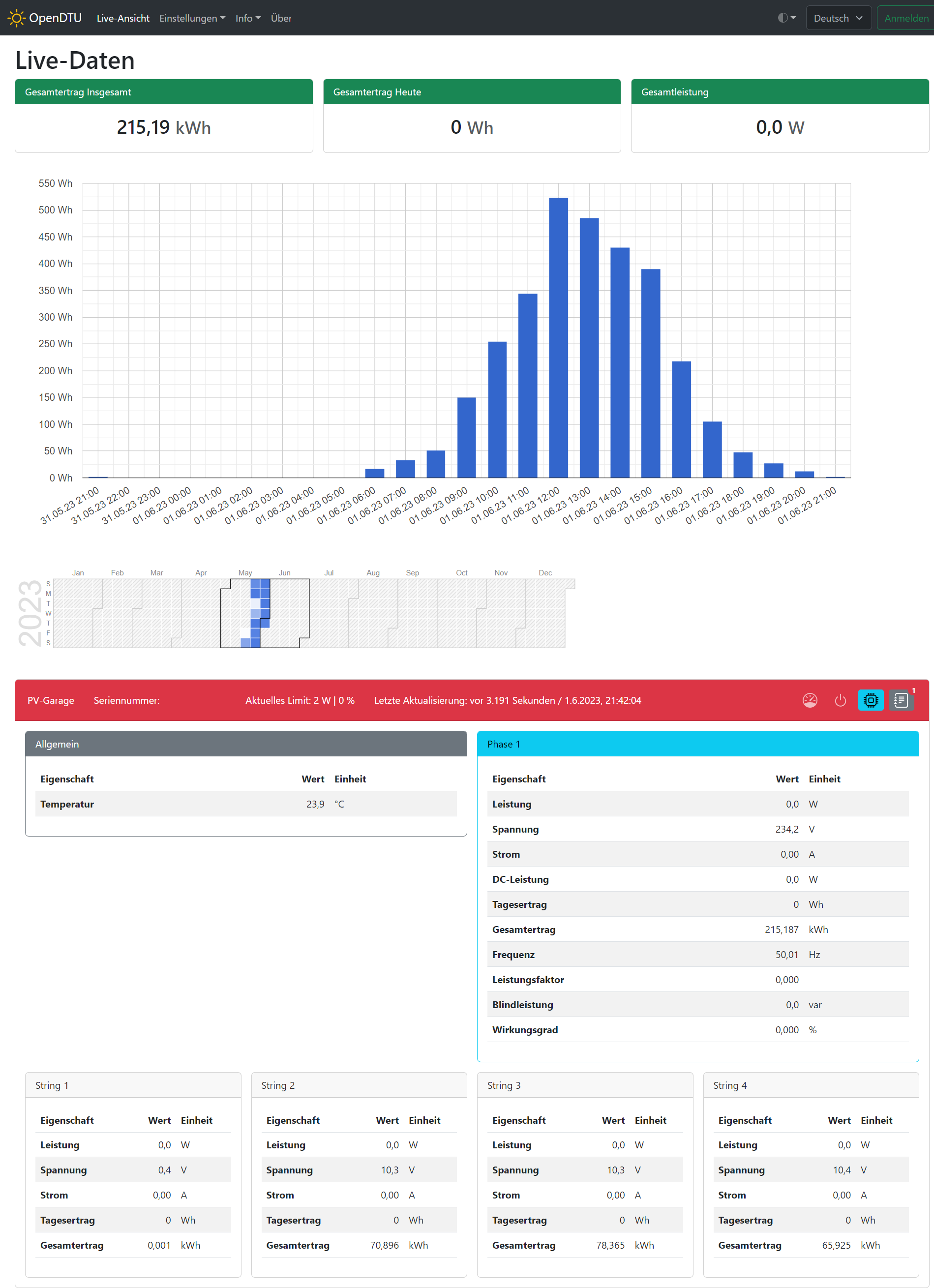The image size is (934, 1288).
Task: Go to the Live-Ansicht page
Action: [x=123, y=18]
